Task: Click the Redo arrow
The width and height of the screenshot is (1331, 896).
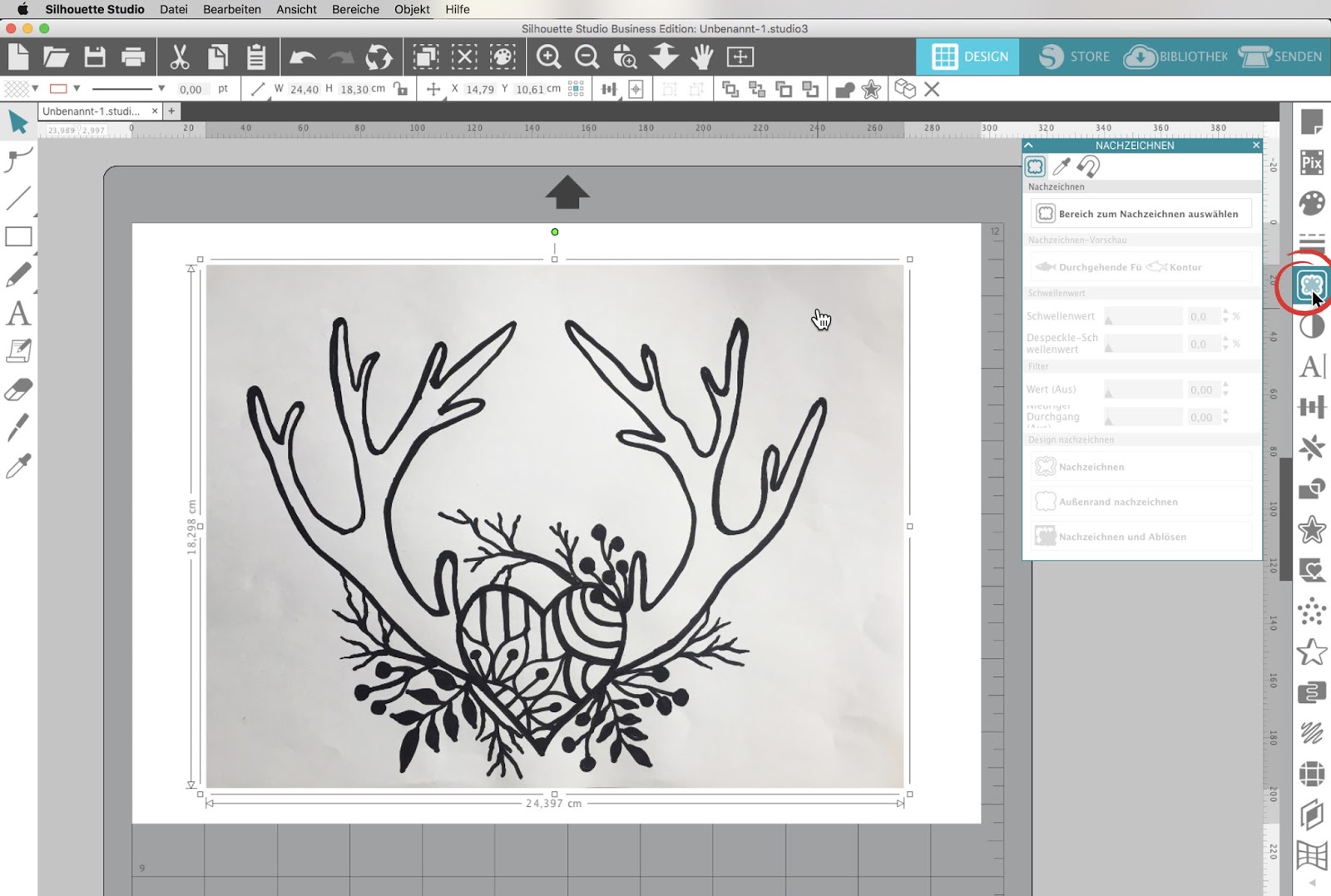Action: click(341, 57)
